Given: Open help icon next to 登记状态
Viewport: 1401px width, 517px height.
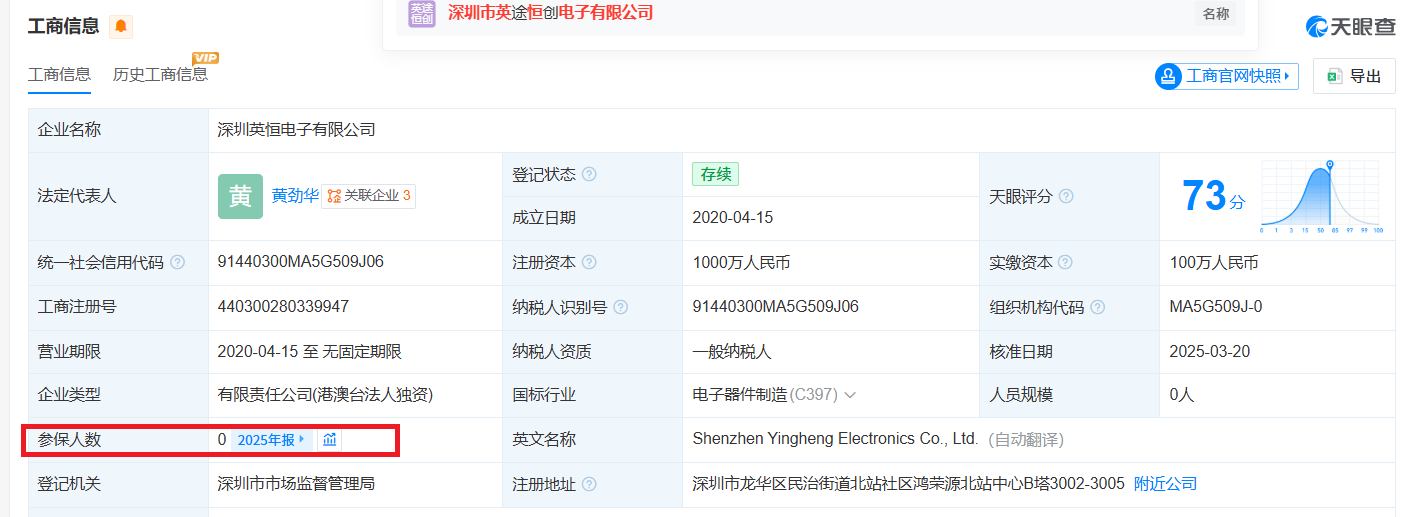Looking at the screenshot, I should (589, 174).
